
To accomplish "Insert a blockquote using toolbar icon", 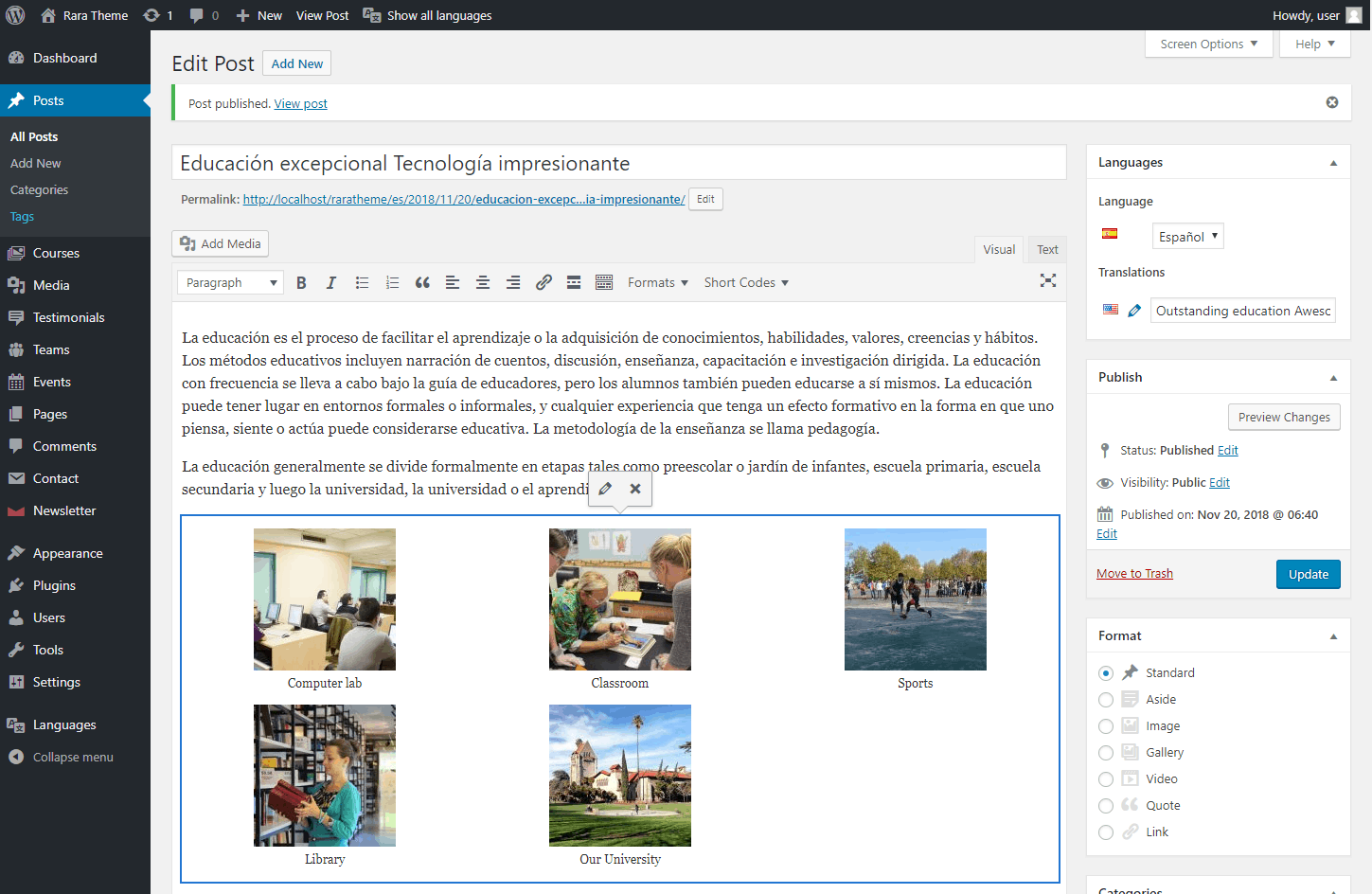I will 422,282.
